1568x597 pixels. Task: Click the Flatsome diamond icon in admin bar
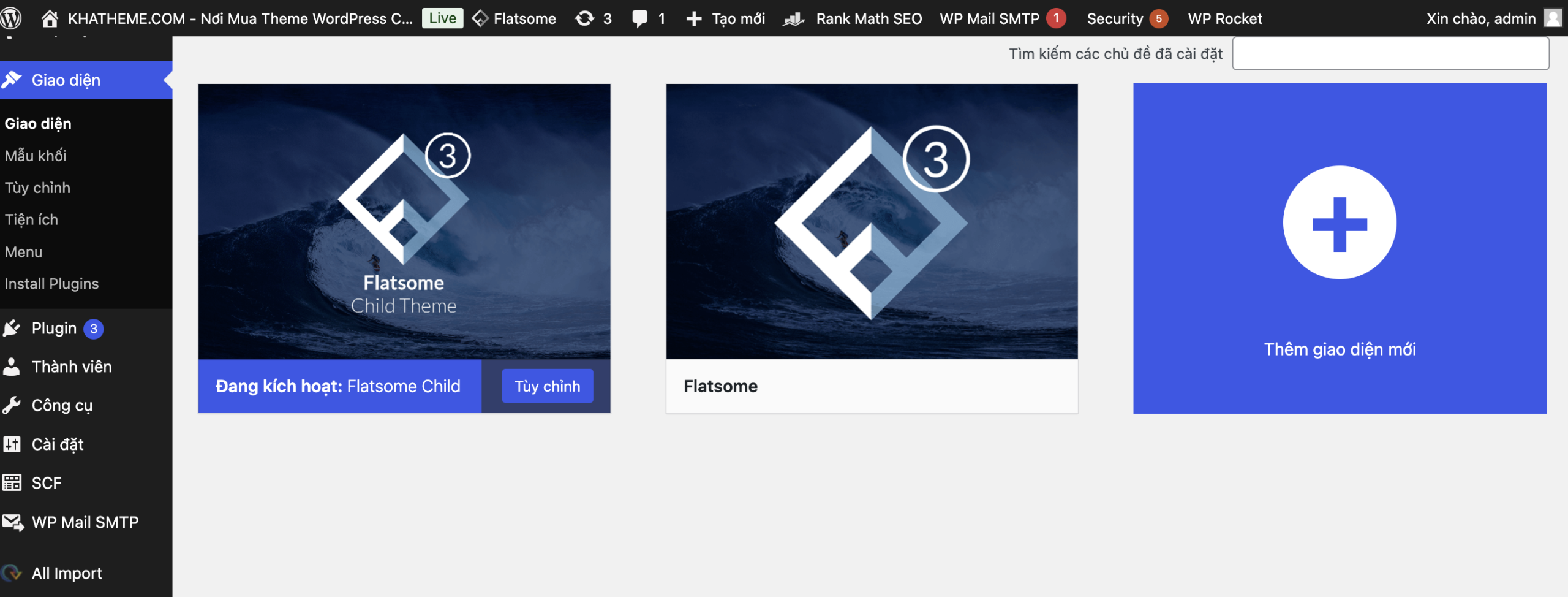480,18
